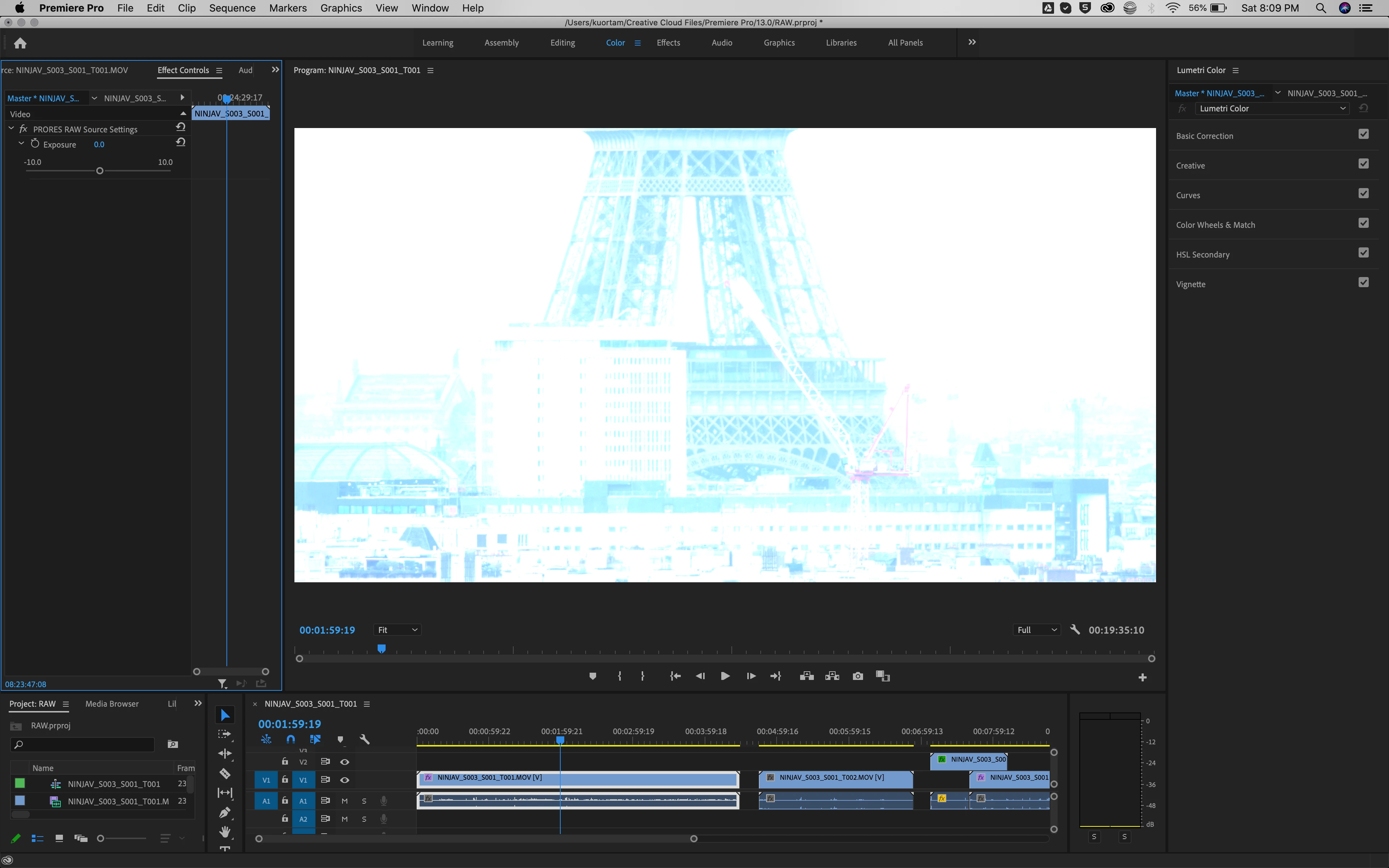Toggle the timeline Snap magnet icon
This screenshot has height=868, width=1389.
pyautogui.click(x=291, y=739)
